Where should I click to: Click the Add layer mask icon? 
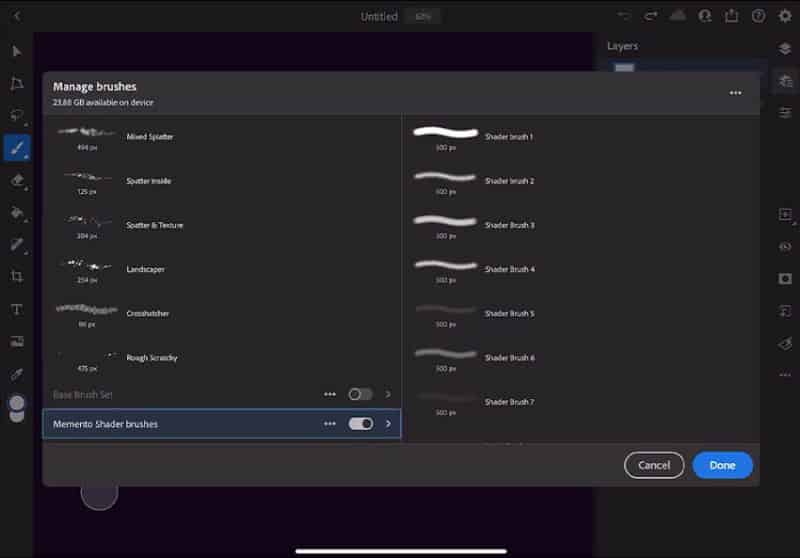click(x=785, y=278)
